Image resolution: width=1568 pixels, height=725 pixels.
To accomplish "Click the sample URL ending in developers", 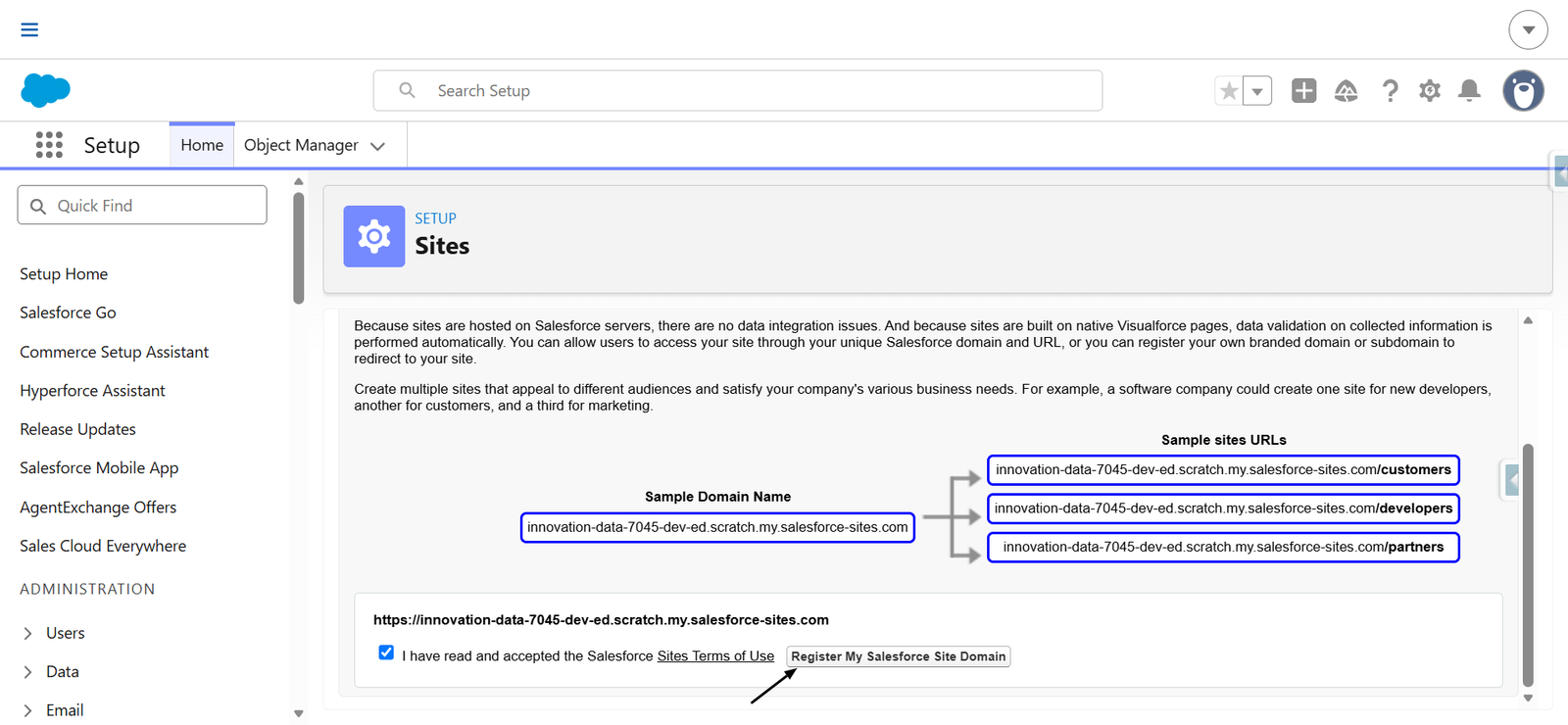I will pyautogui.click(x=1223, y=508).
